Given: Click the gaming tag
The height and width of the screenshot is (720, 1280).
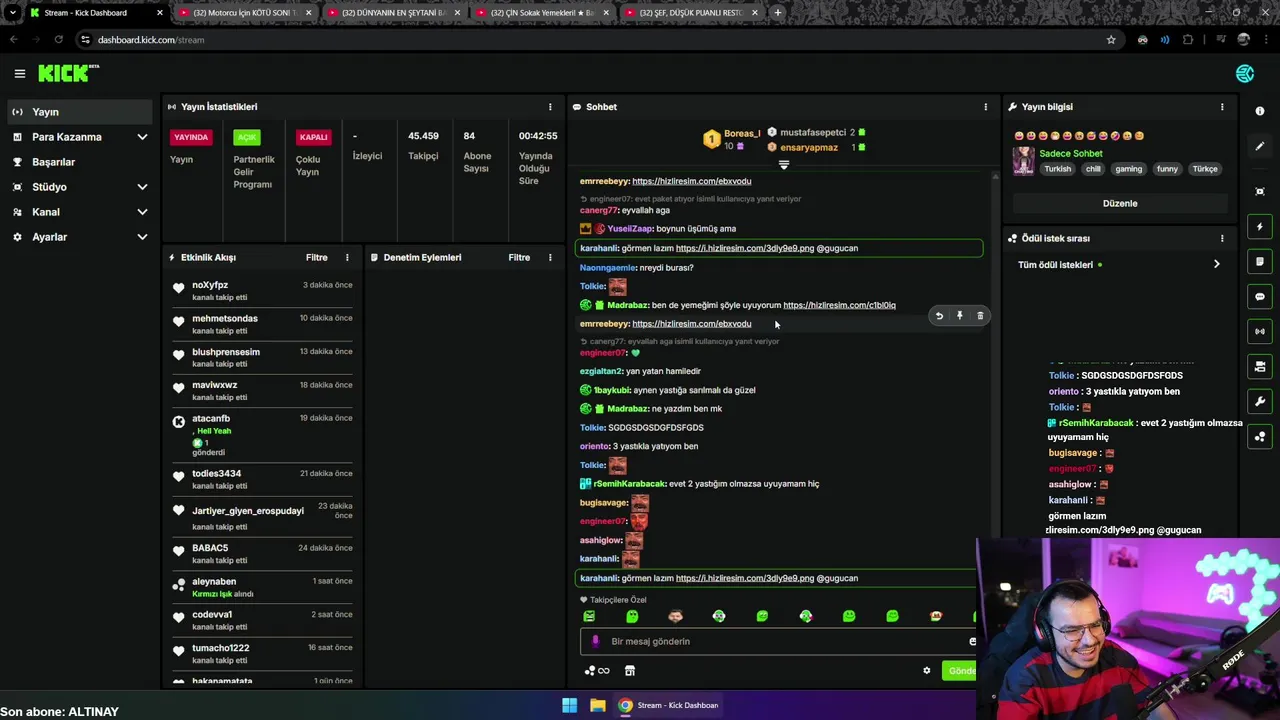Looking at the screenshot, I should [x=1129, y=169].
